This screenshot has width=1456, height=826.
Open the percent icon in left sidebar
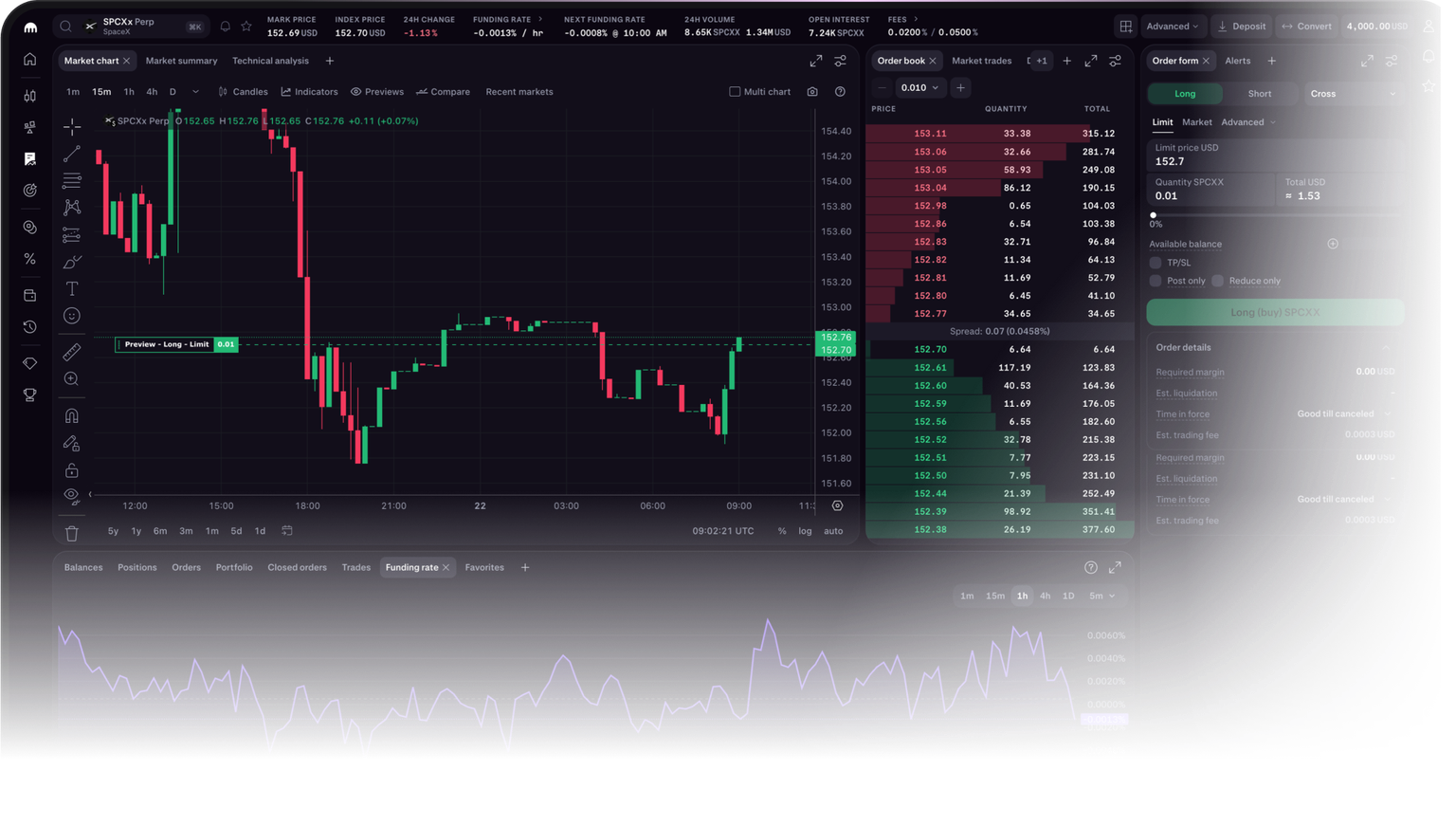tap(30, 259)
